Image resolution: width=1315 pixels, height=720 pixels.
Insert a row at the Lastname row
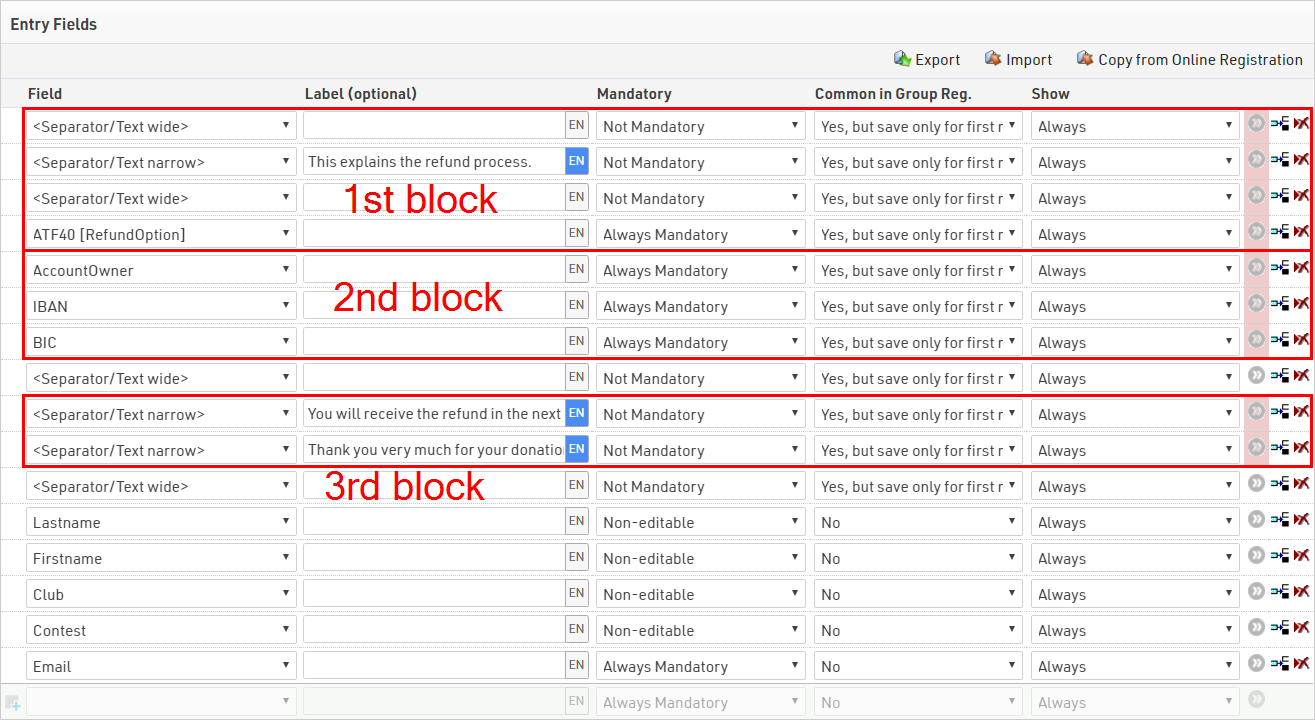1280,520
